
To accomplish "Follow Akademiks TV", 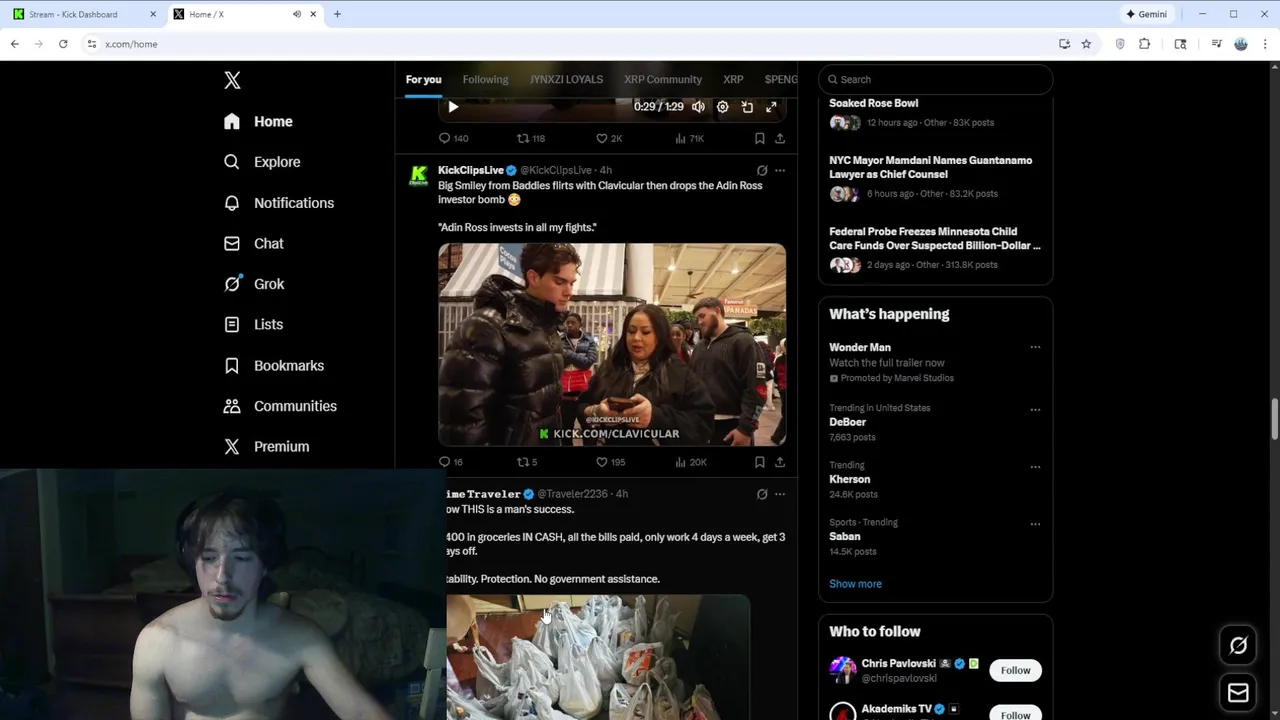I will 1015,714.
